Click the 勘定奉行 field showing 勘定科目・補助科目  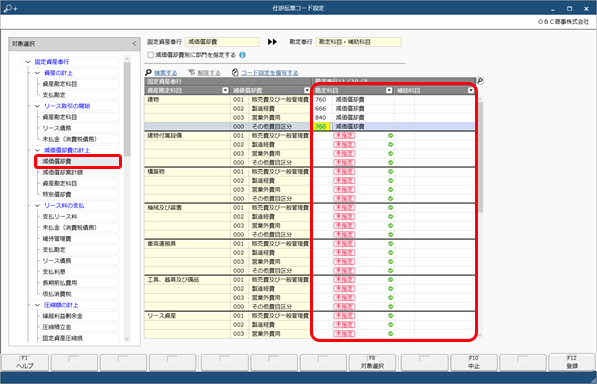[358, 42]
